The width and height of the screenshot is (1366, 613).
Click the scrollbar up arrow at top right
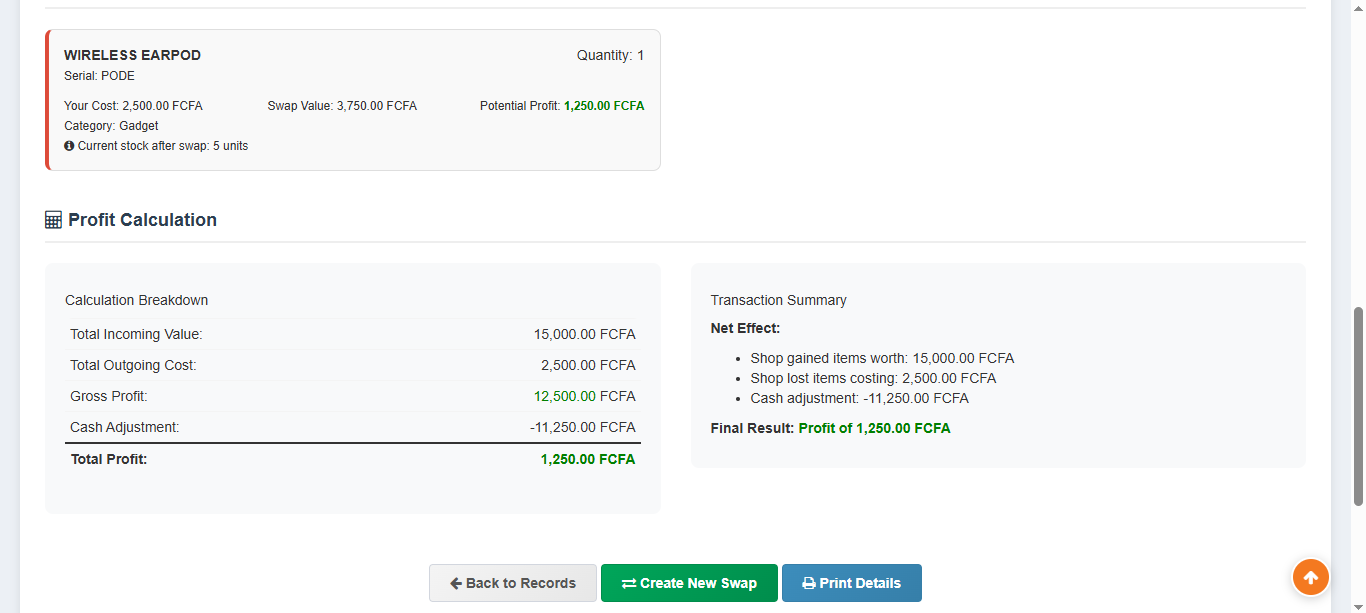coord(1358,8)
